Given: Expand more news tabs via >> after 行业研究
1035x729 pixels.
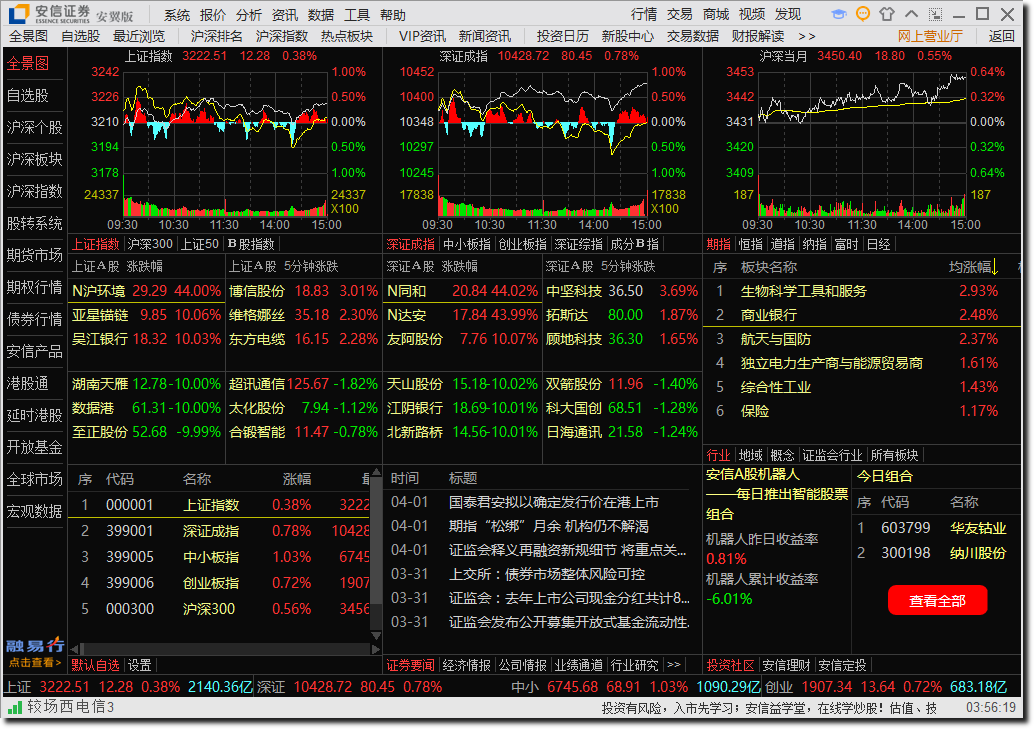Looking at the screenshot, I should (673, 665).
